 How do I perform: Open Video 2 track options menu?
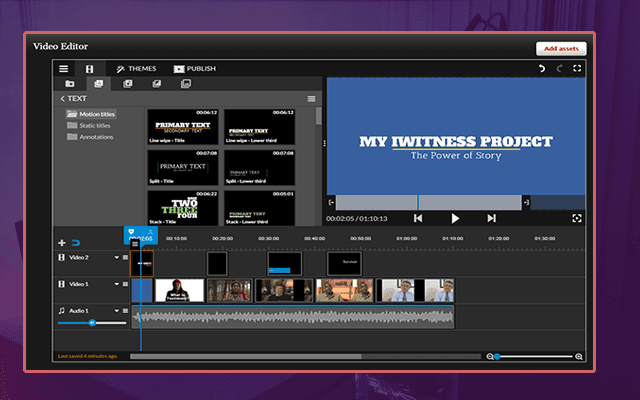pos(125,258)
